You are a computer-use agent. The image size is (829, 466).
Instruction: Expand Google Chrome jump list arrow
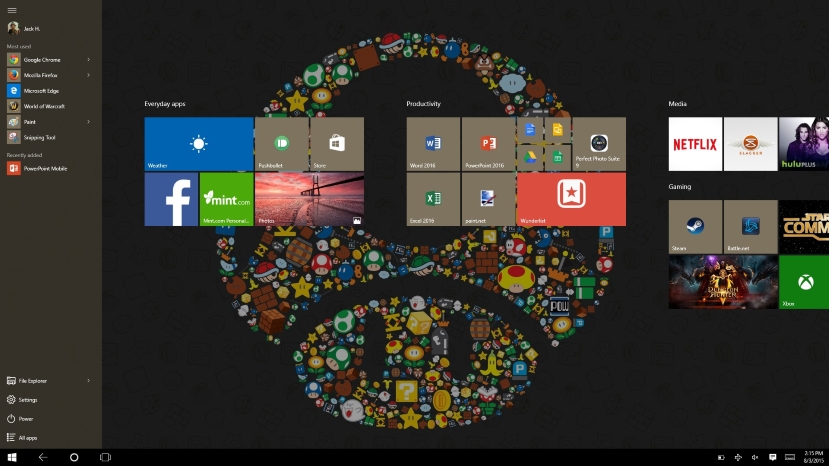coord(88,60)
